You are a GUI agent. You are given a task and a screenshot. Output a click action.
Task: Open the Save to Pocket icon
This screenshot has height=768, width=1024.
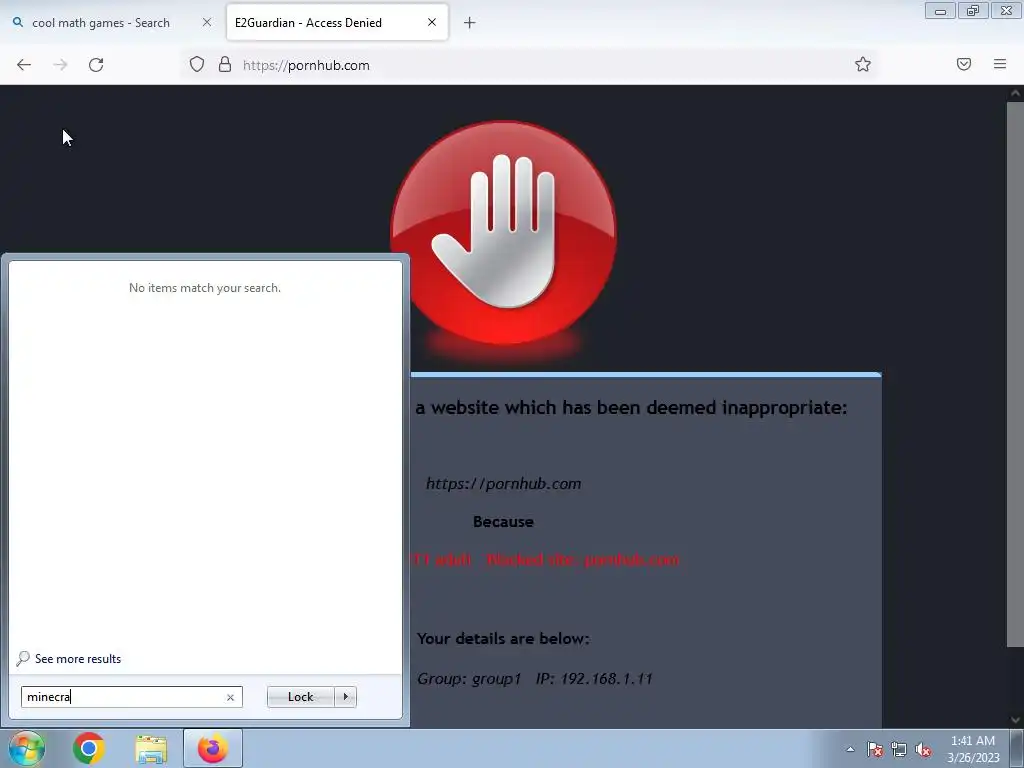tap(964, 64)
